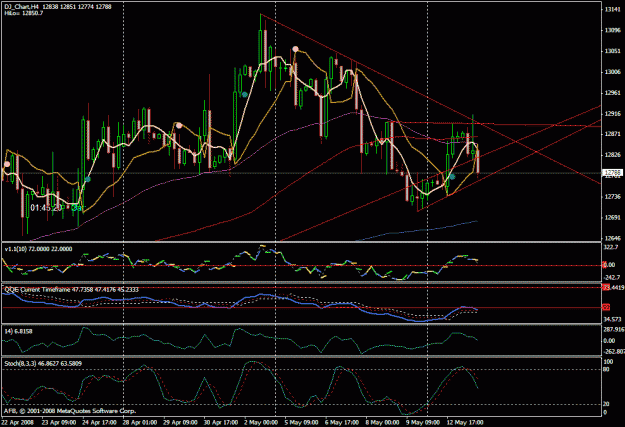The width and height of the screenshot is (625, 427).
Task: Select the 12 May 17:00 time label
Action: click(x=465, y=422)
